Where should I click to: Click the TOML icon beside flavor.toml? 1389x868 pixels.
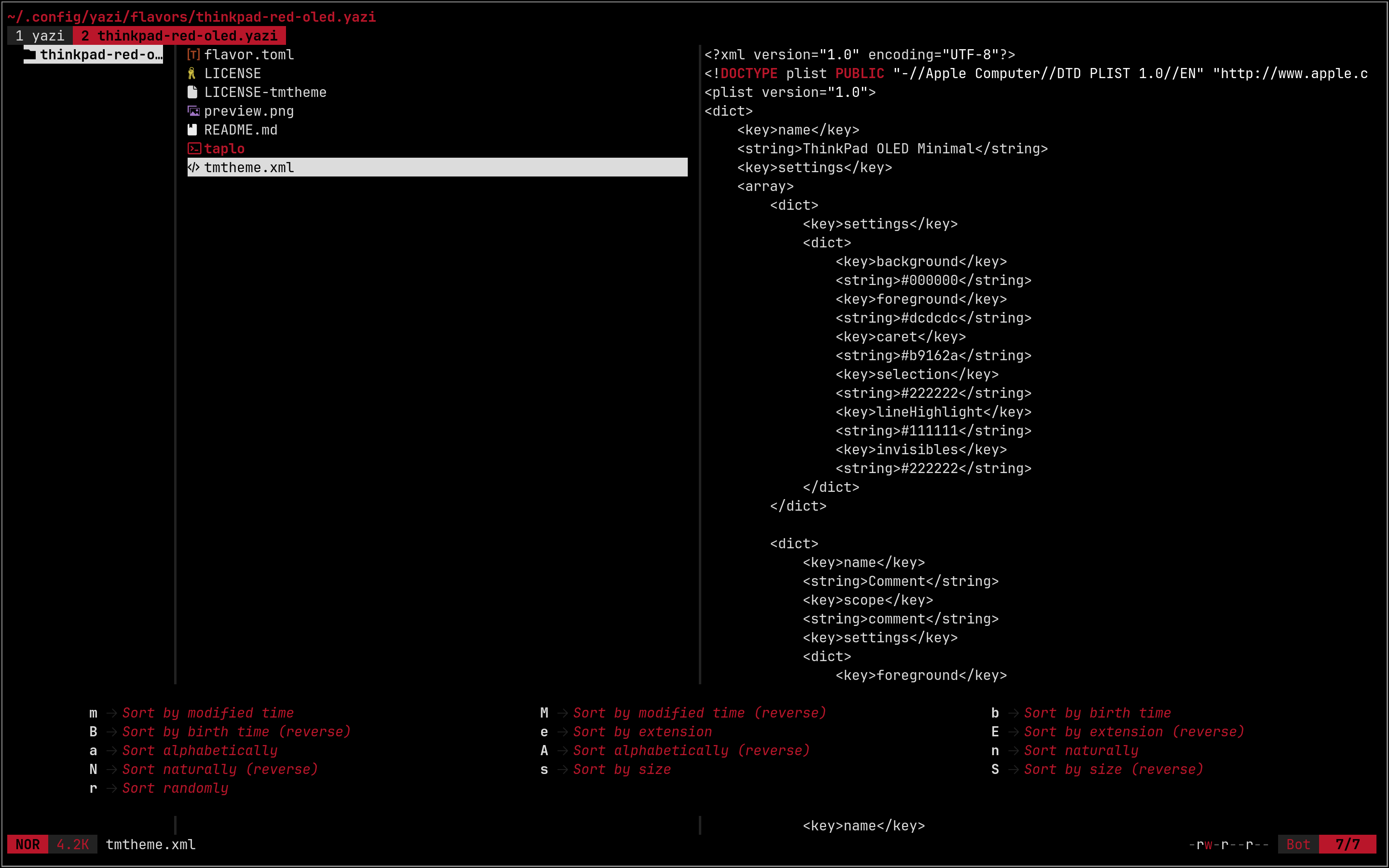pos(193,54)
